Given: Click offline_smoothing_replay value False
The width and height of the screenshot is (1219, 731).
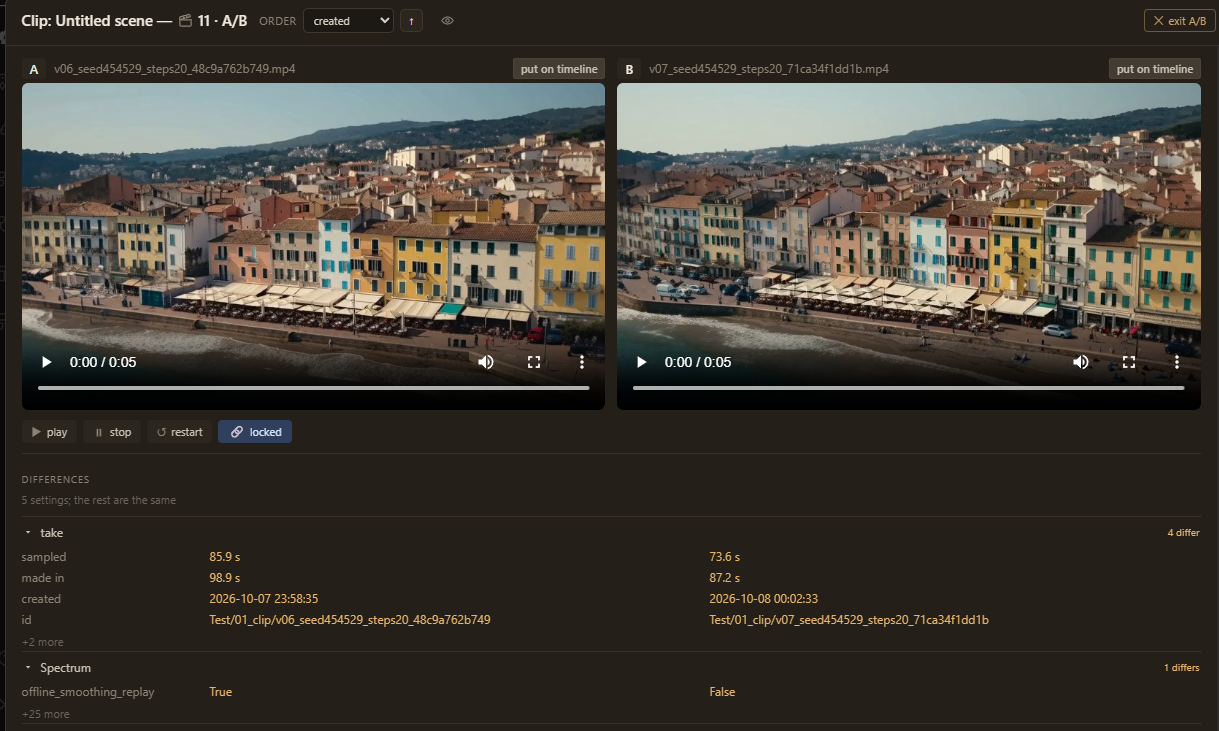Looking at the screenshot, I should pos(722,692).
